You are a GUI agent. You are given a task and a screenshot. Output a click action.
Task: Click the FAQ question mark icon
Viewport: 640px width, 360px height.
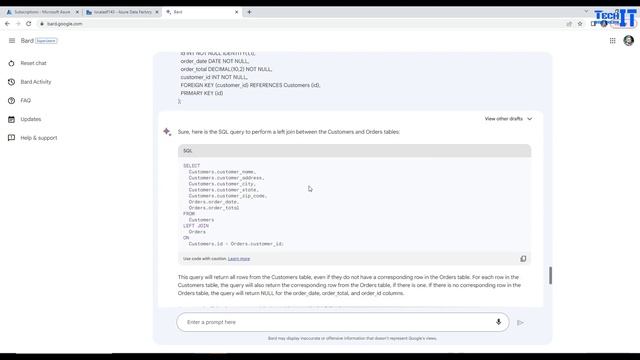coord(11,100)
